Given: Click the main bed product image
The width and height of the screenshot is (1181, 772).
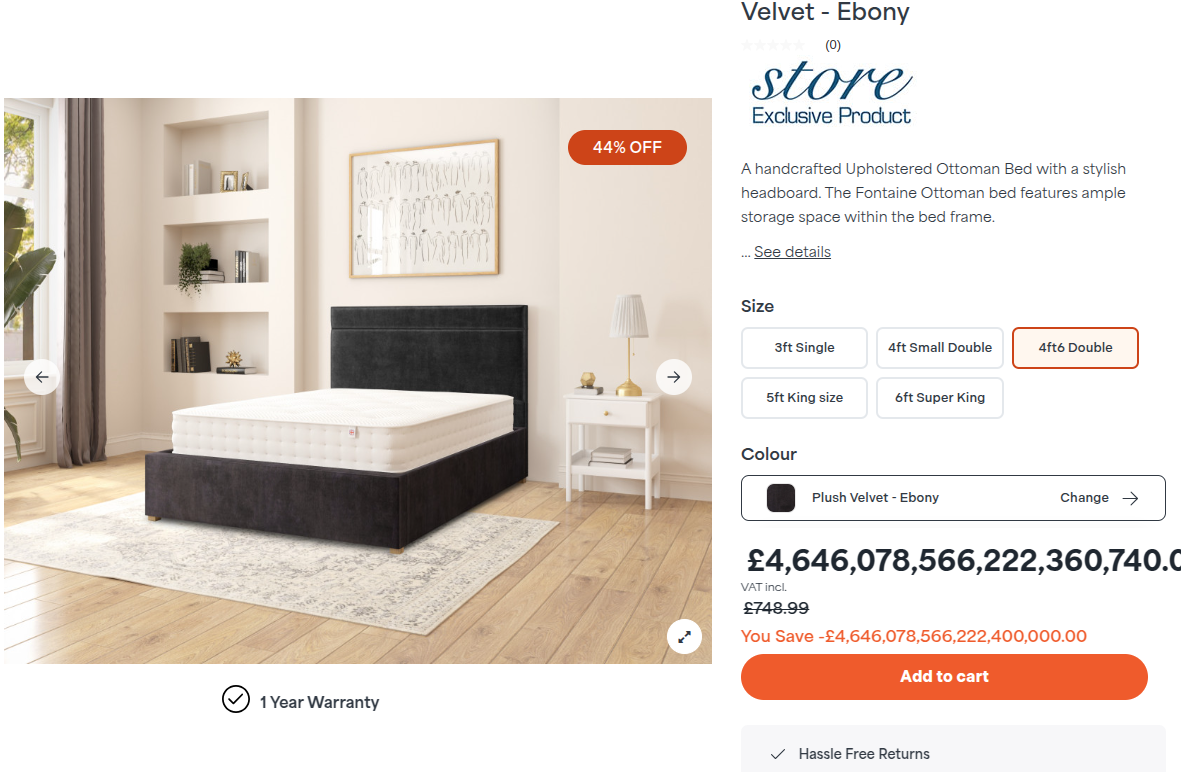Looking at the screenshot, I should (358, 380).
